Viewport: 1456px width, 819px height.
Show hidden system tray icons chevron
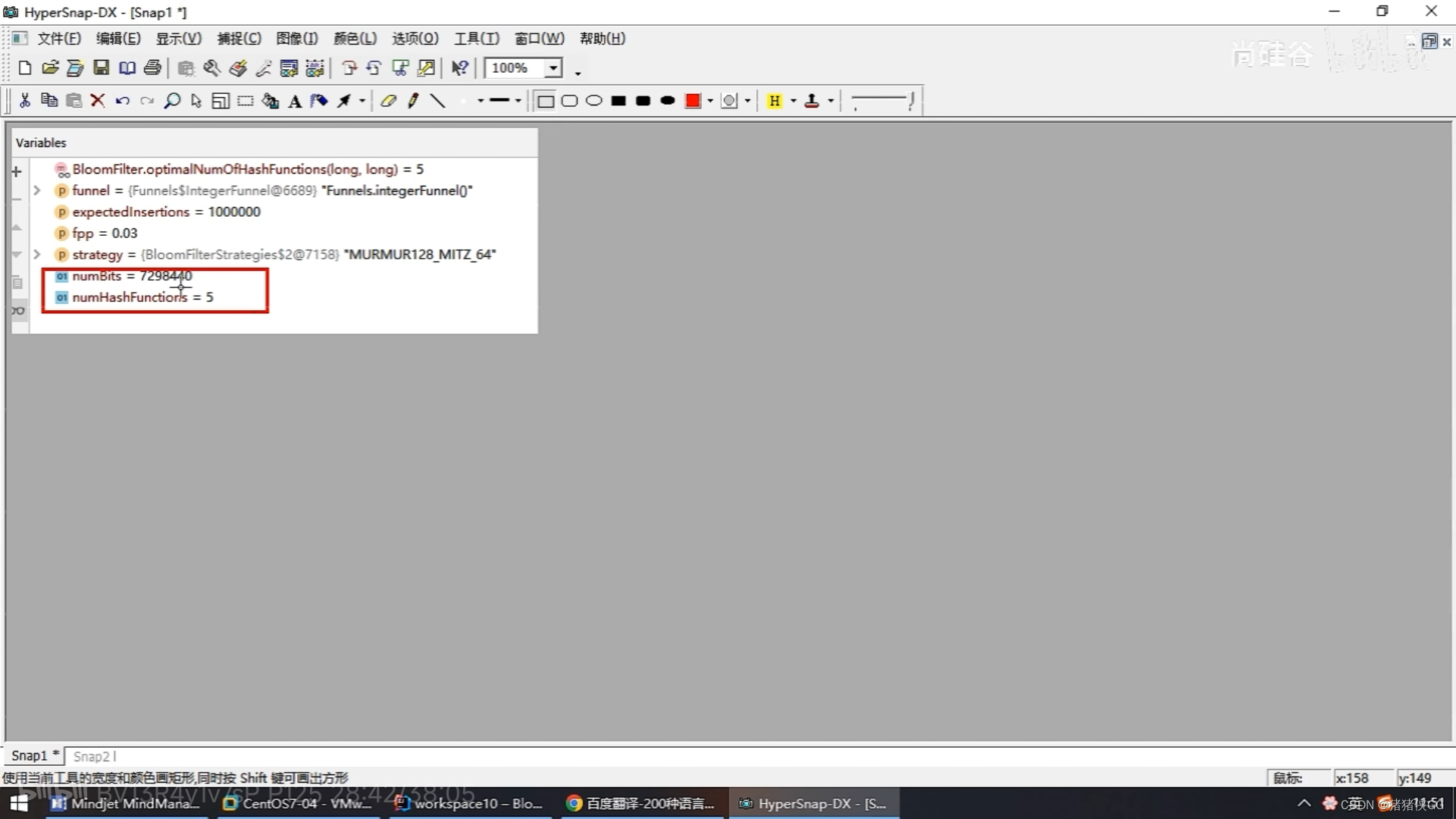[x=1304, y=803]
